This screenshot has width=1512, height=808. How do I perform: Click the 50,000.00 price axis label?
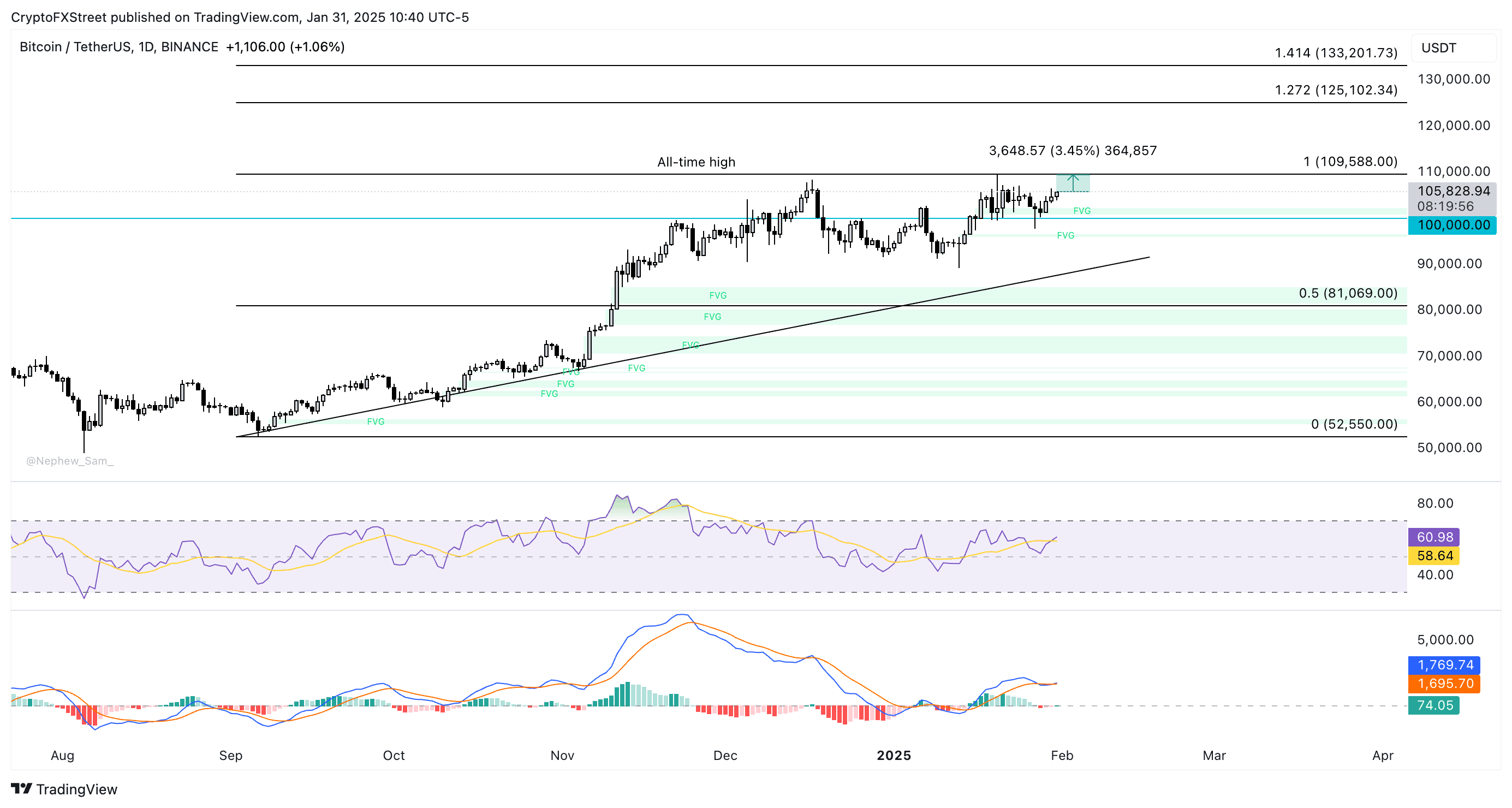[x=1450, y=448]
